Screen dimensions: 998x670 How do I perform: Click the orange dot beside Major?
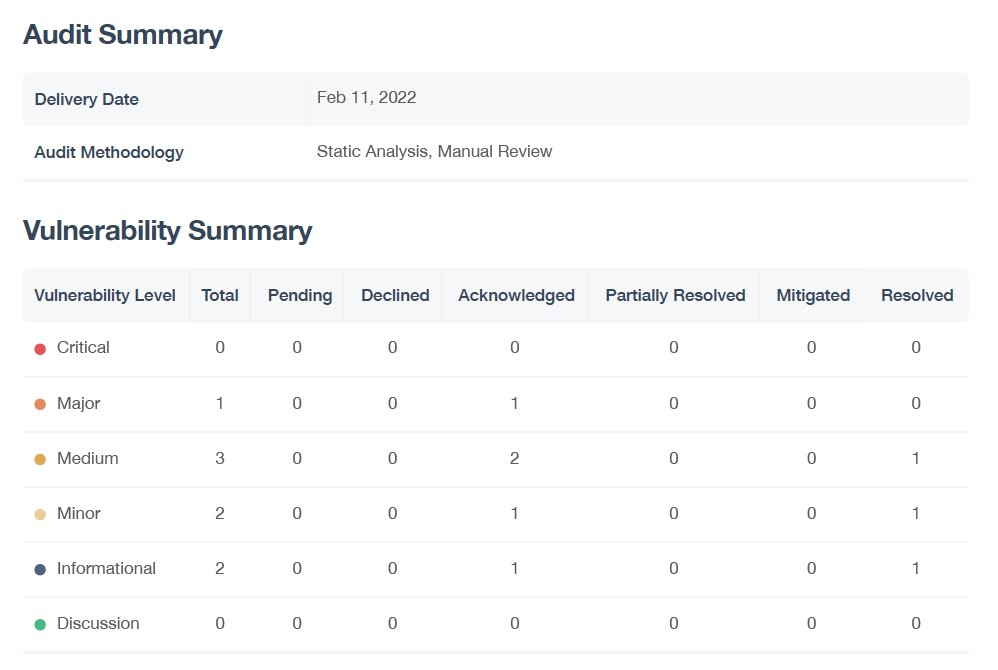point(40,404)
